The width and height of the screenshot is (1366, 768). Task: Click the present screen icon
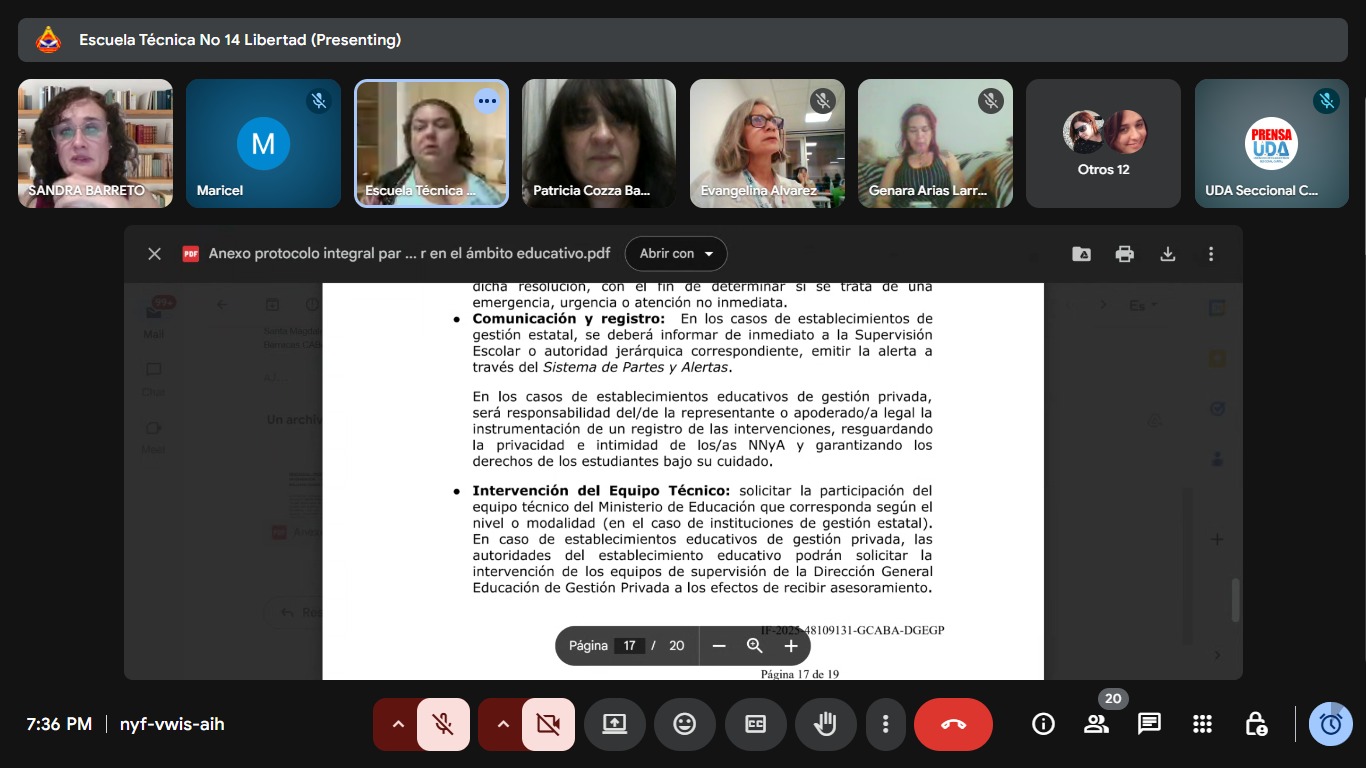614,724
